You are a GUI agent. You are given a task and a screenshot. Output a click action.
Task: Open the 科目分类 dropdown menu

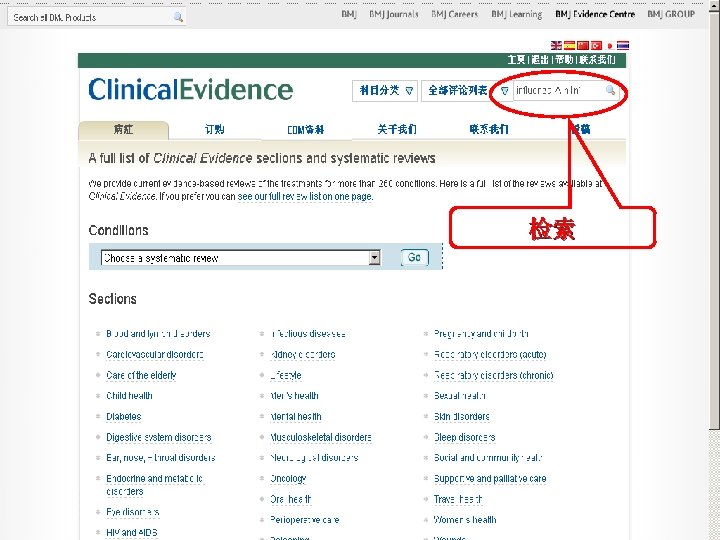pyautogui.click(x=385, y=90)
